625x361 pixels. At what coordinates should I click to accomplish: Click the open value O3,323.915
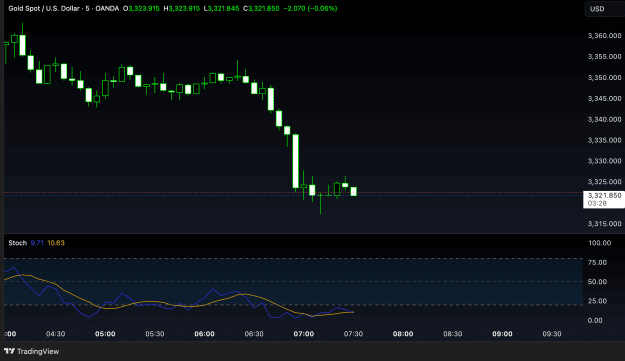click(x=141, y=8)
